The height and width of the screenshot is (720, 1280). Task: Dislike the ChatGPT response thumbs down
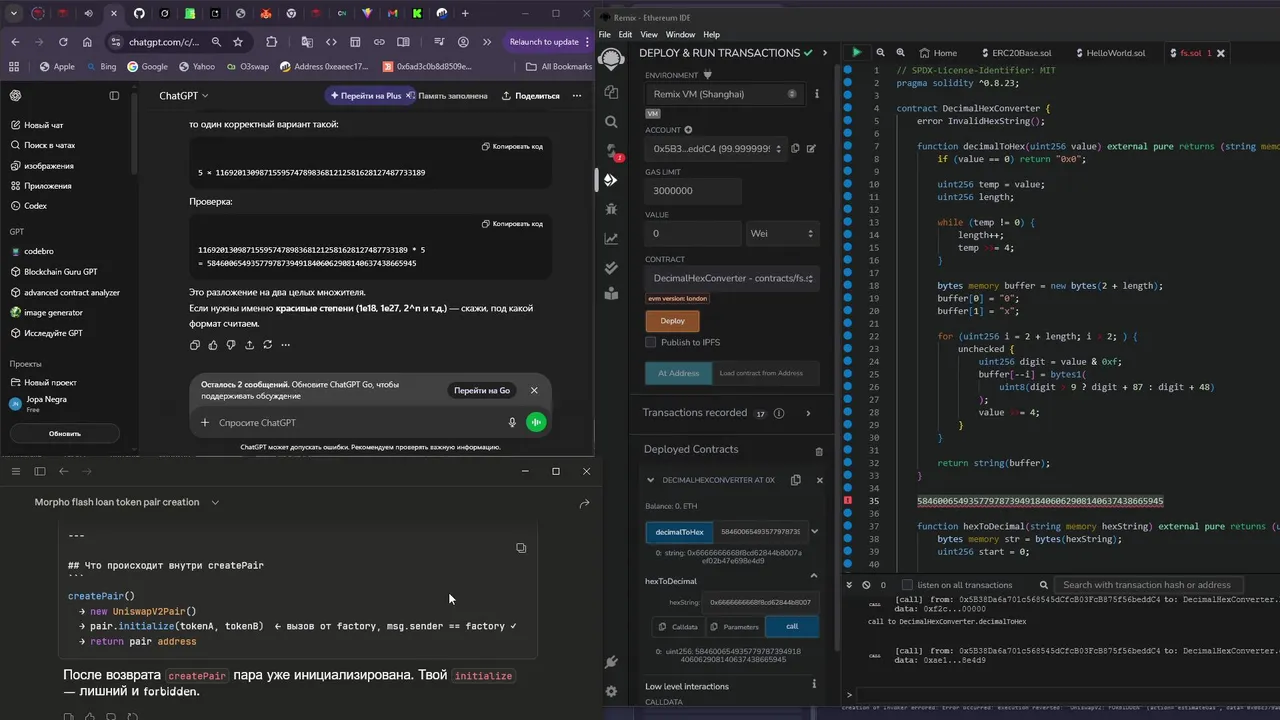click(x=231, y=345)
